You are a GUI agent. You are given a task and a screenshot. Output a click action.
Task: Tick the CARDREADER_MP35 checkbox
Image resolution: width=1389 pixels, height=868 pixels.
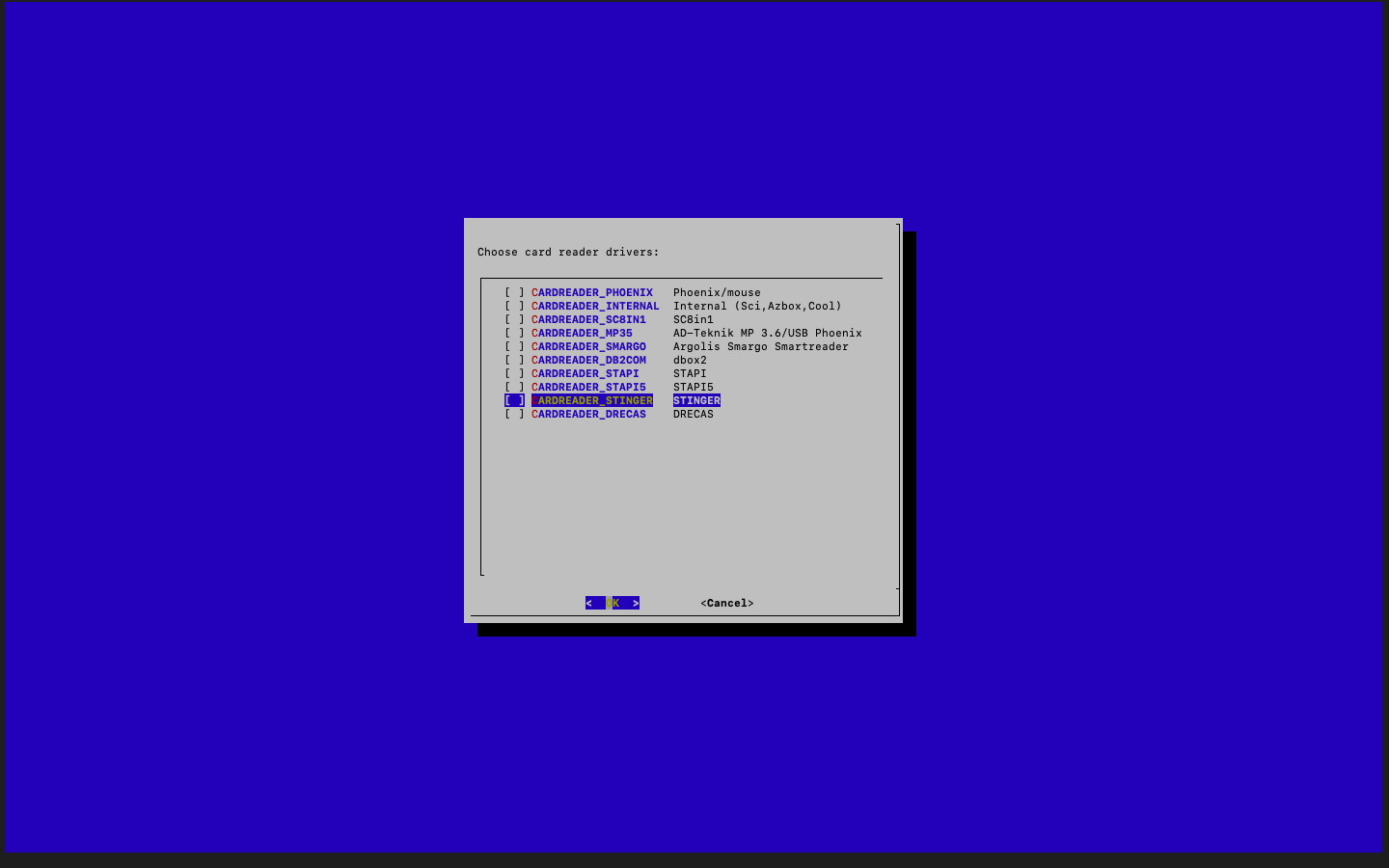click(x=514, y=333)
